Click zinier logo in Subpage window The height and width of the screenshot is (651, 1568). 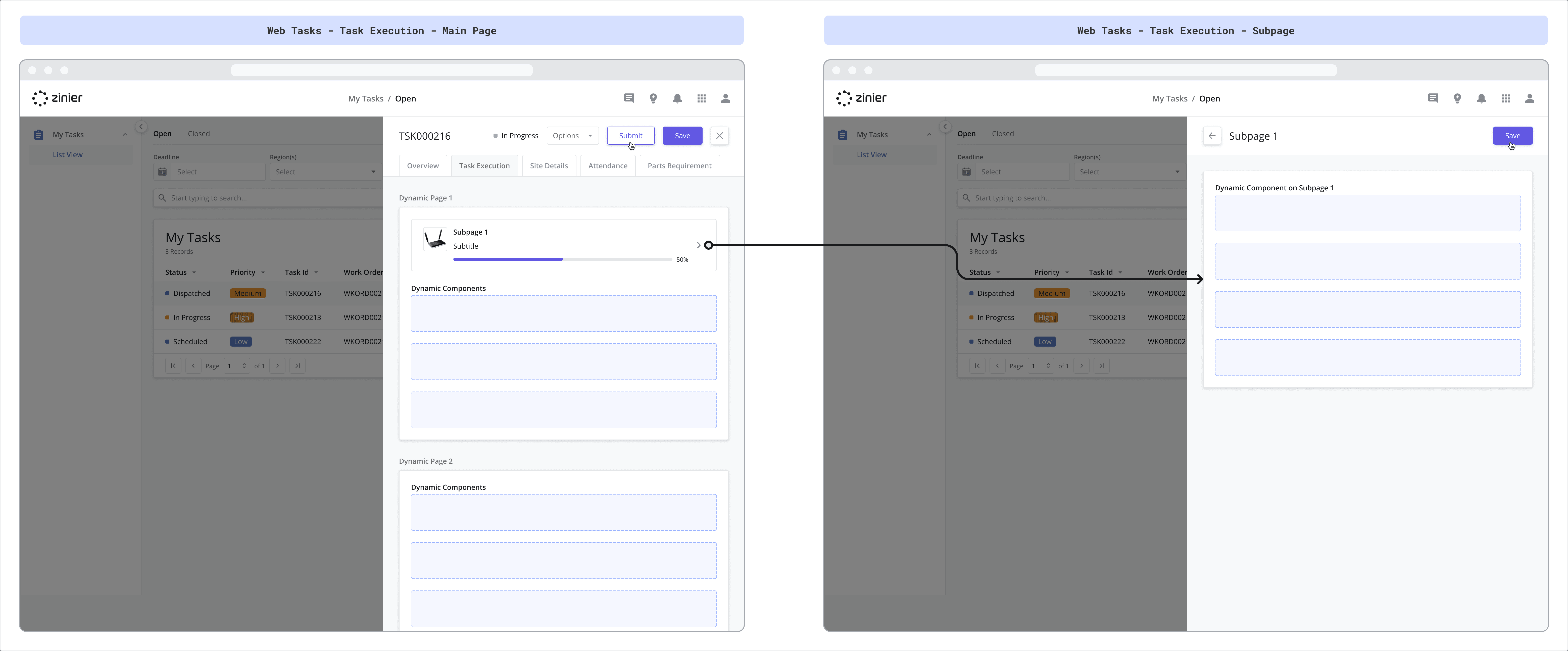[x=861, y=98]
